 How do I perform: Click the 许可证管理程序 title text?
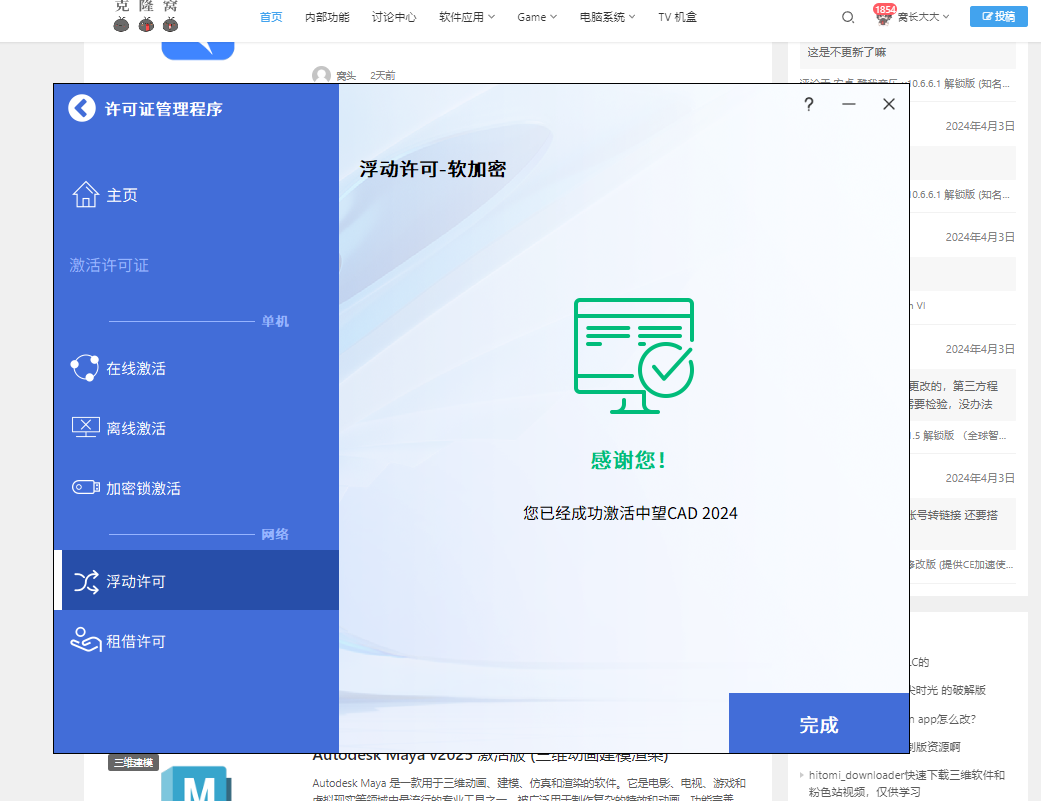[x=163, y=109]
